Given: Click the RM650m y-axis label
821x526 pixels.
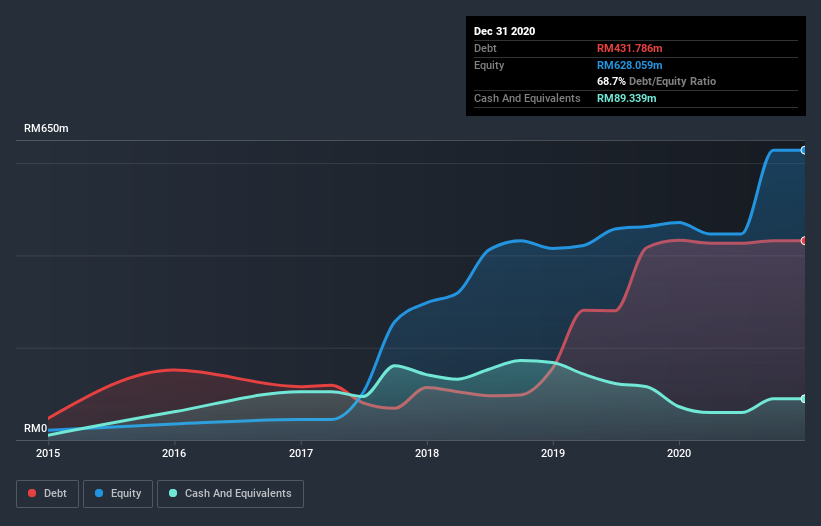Looking at the screenshot, I should point(46,128).
